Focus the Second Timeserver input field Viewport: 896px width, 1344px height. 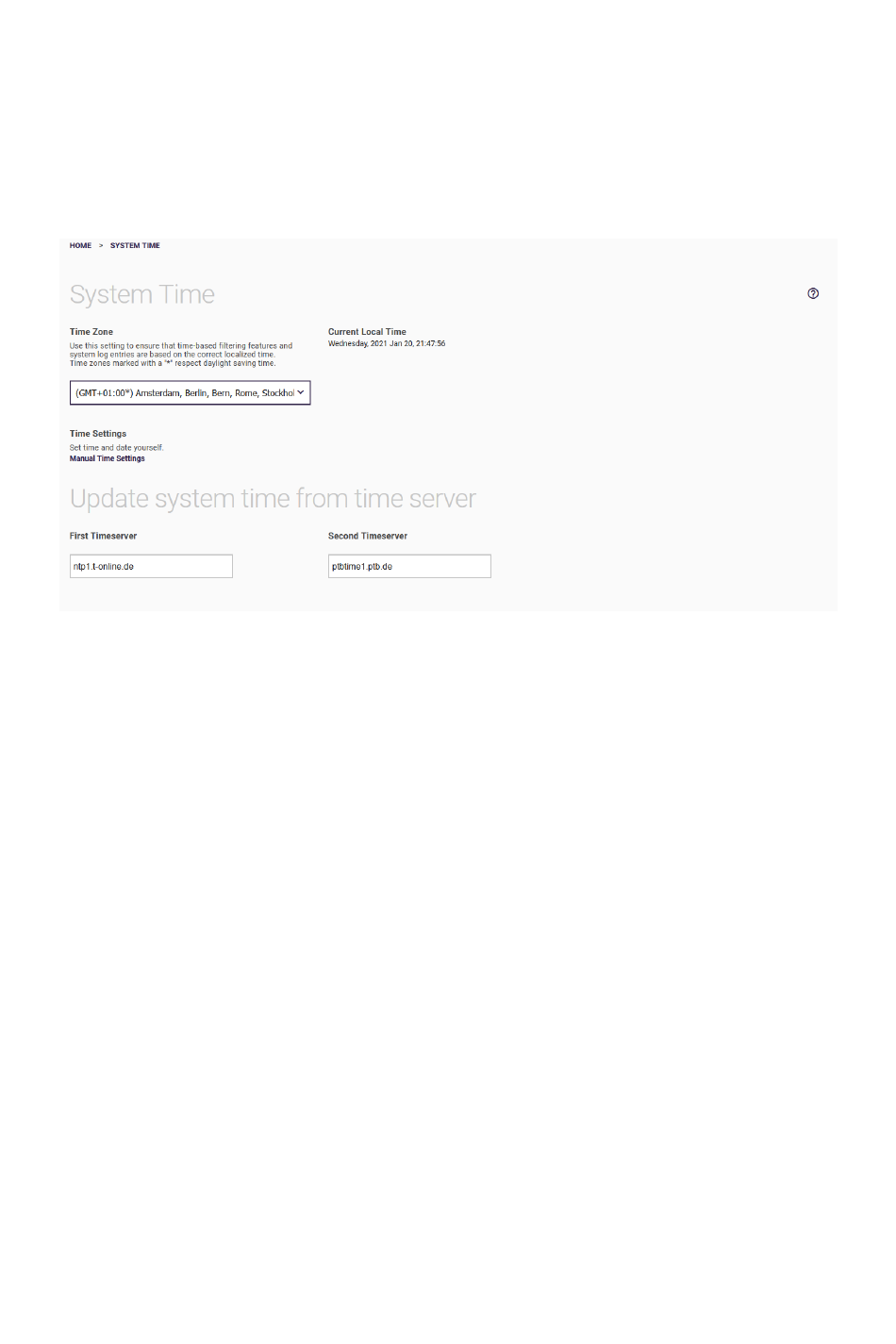(409, 566)
